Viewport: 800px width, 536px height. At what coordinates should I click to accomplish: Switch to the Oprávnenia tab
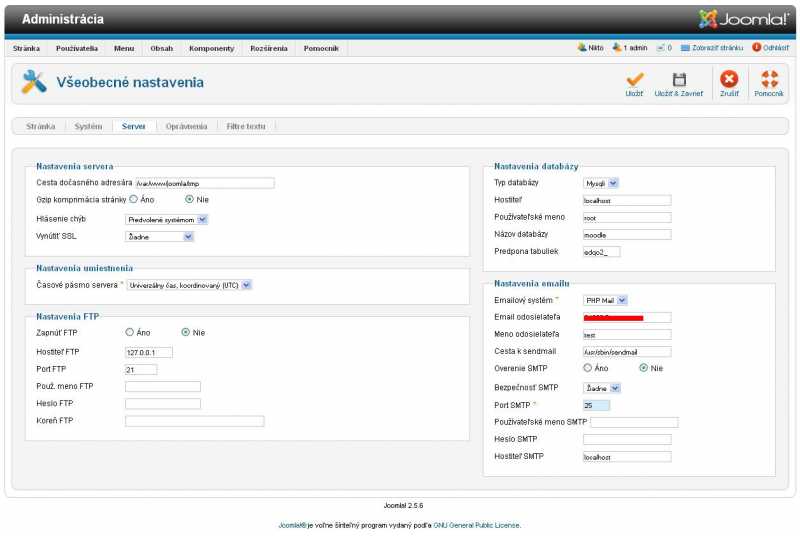click(186, 127)
